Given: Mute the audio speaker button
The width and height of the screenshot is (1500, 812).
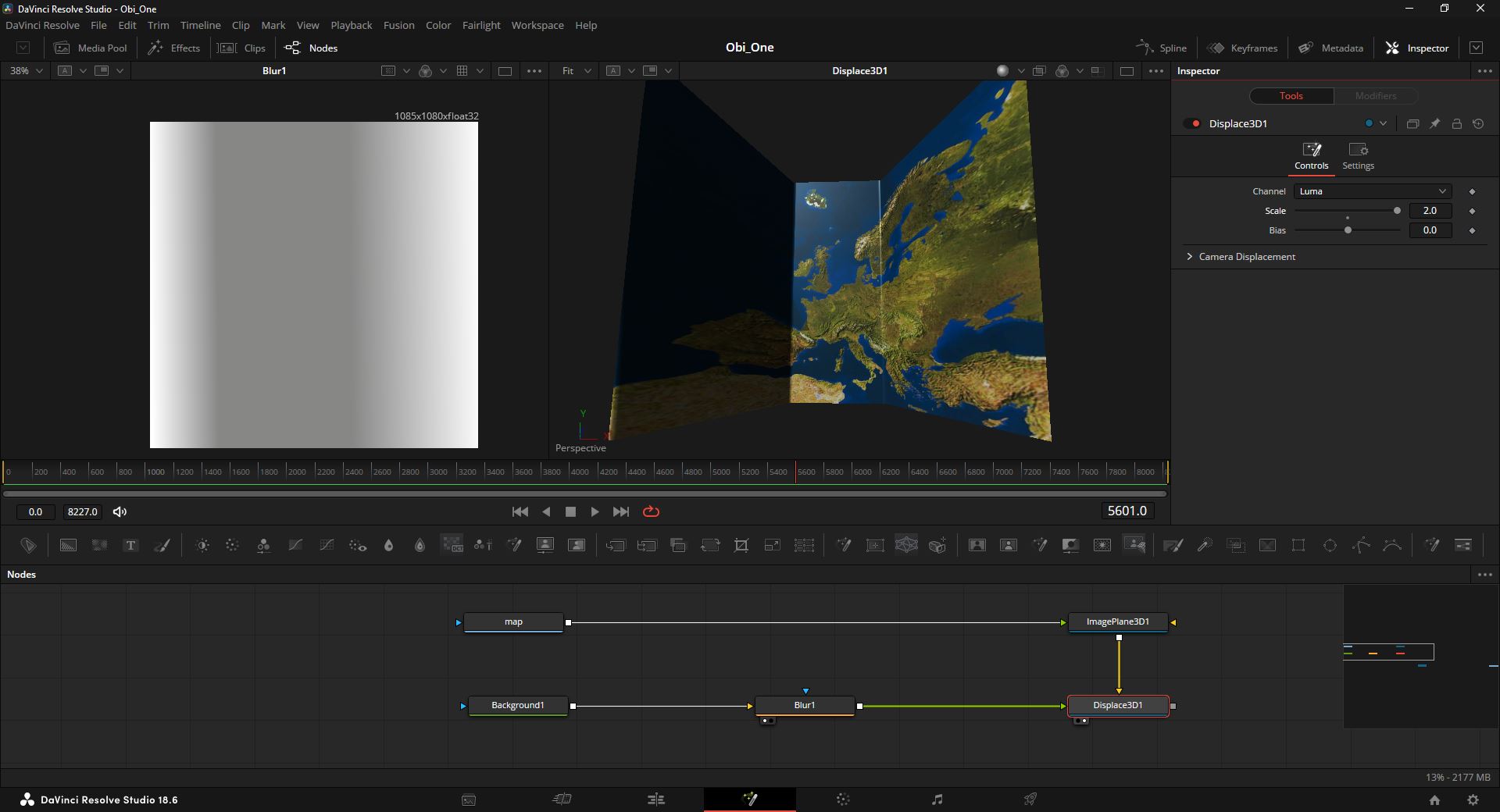Looking at the screenshot, I should coord(120,511).
